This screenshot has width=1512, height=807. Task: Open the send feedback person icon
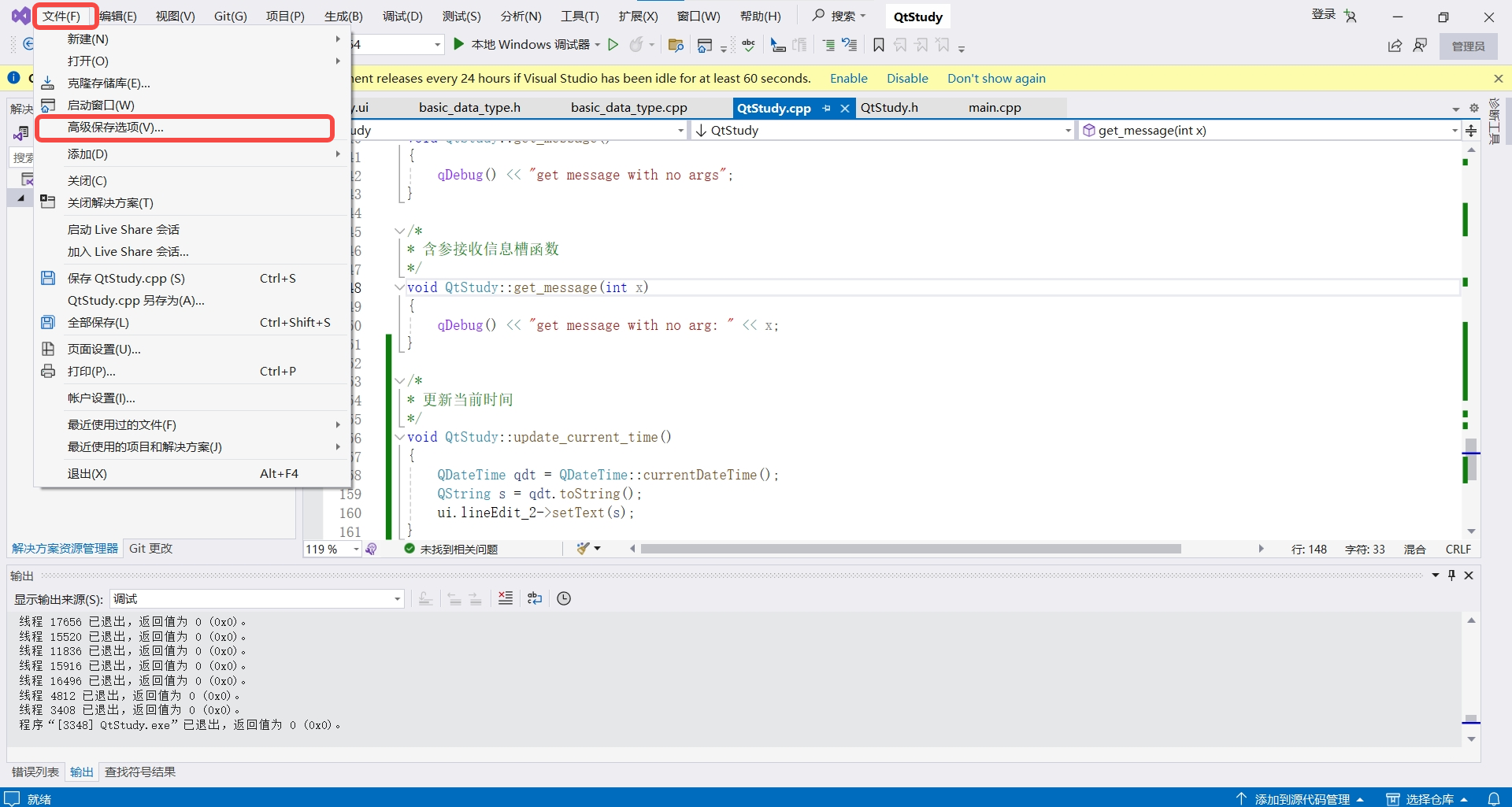tap(1420, 46)
